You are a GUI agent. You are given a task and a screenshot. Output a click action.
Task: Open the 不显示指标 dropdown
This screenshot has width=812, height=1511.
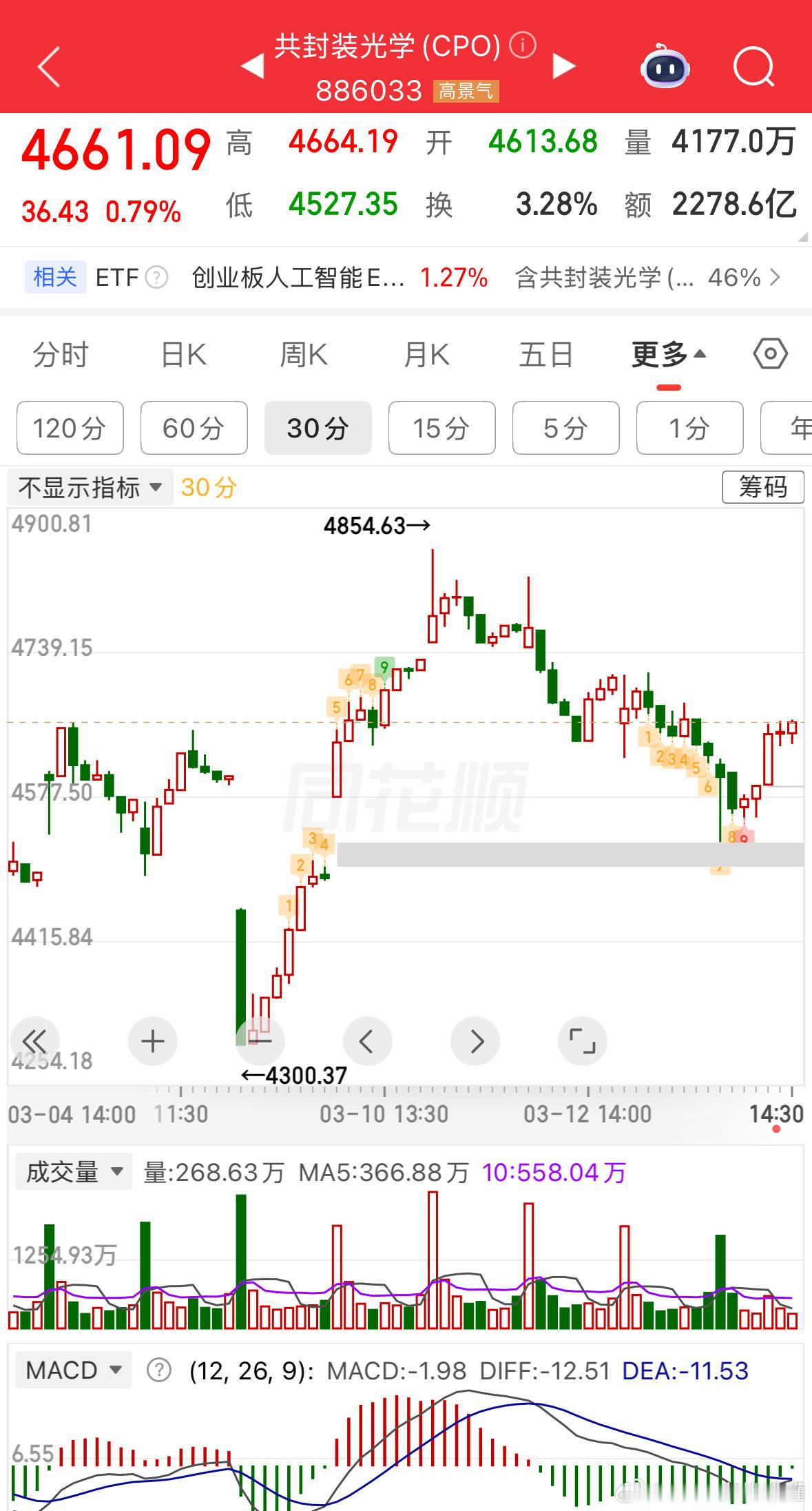point(90,486)
